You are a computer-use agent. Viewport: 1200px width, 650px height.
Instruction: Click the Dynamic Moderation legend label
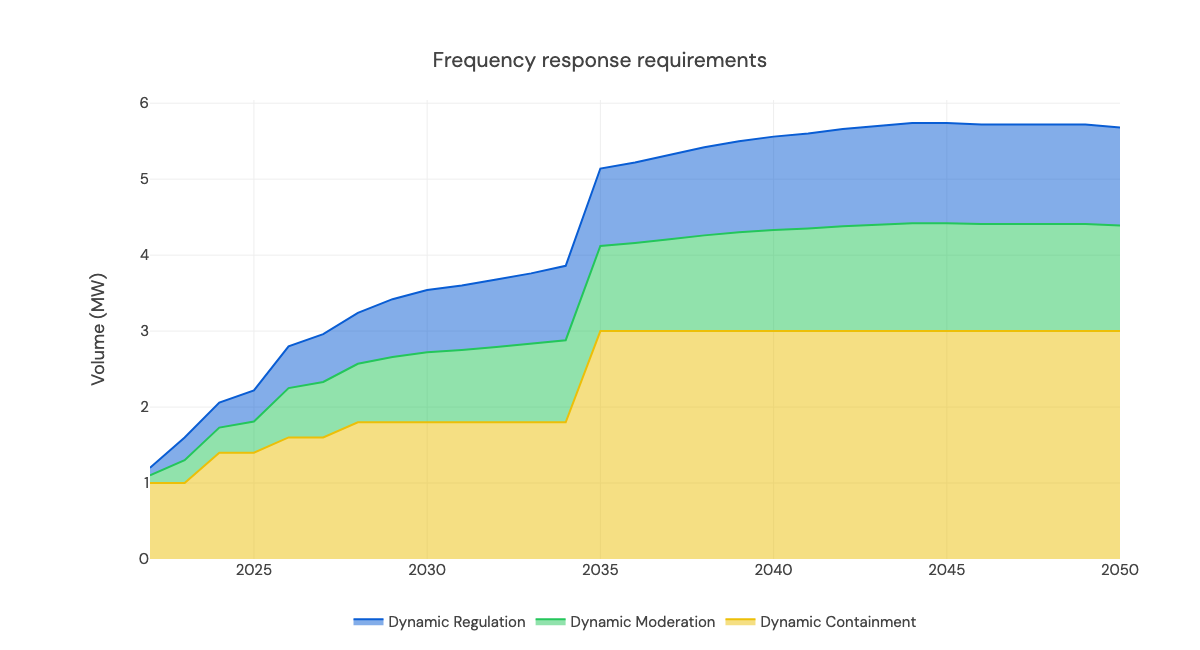(642, 621)
